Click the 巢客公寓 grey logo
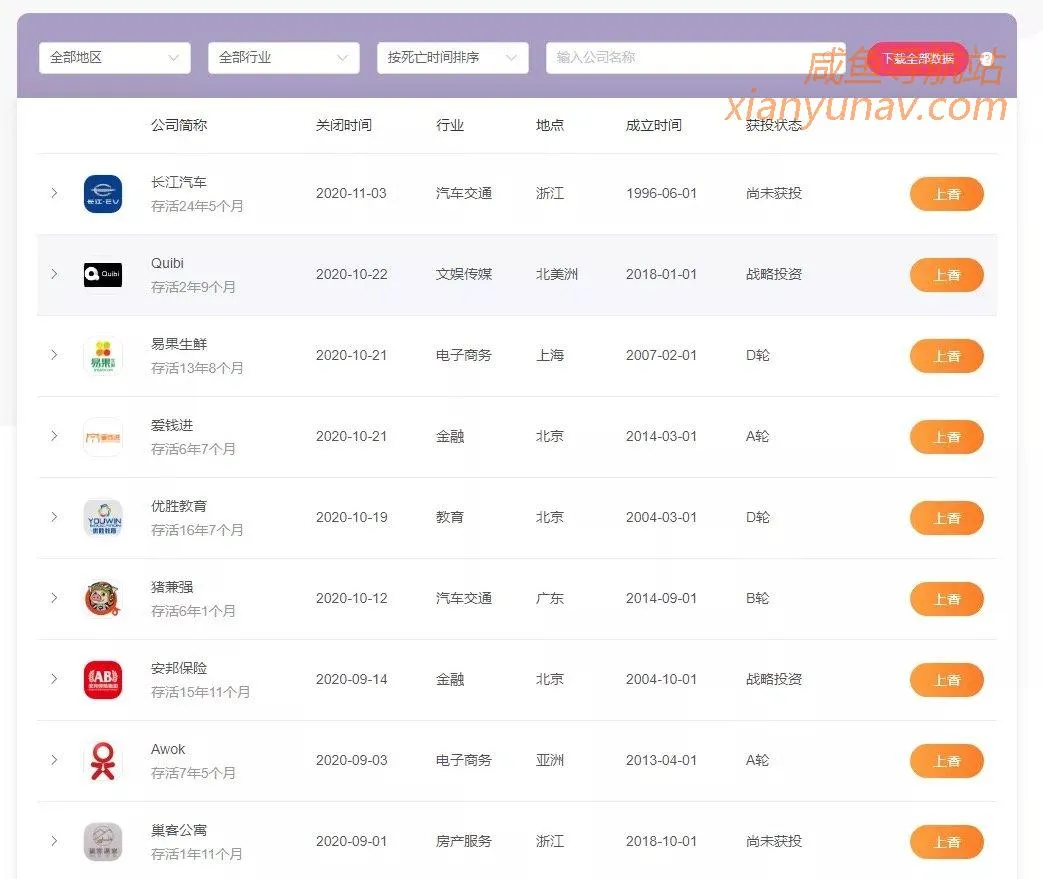This screenshot has width=1043, height=879. [x=102, y=841]
